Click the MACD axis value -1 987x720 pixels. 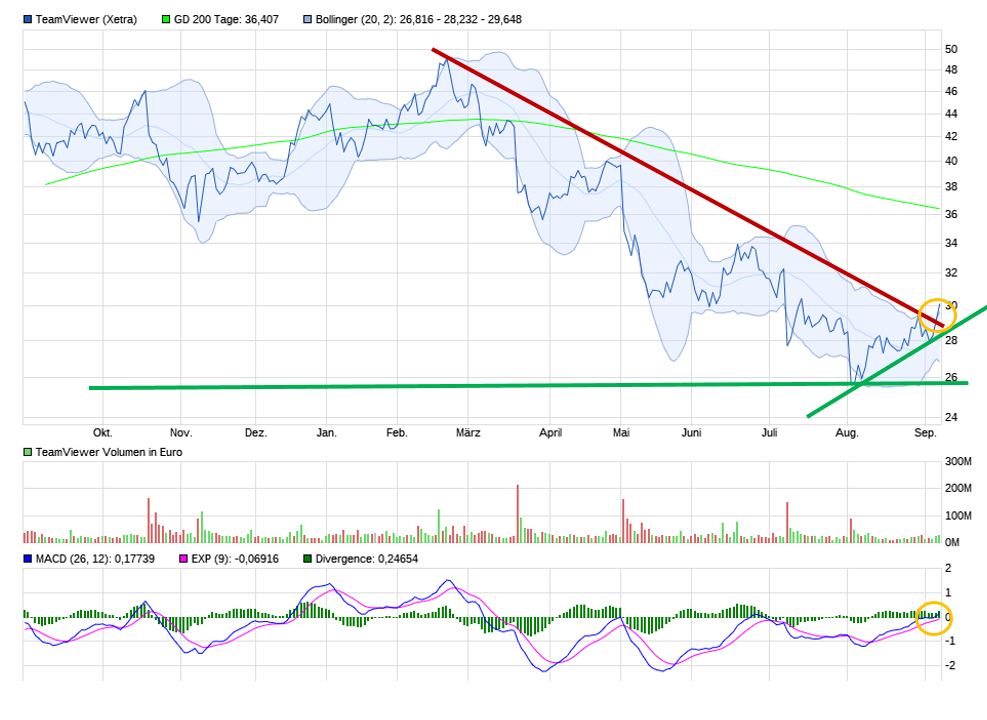tap(950, 641)
